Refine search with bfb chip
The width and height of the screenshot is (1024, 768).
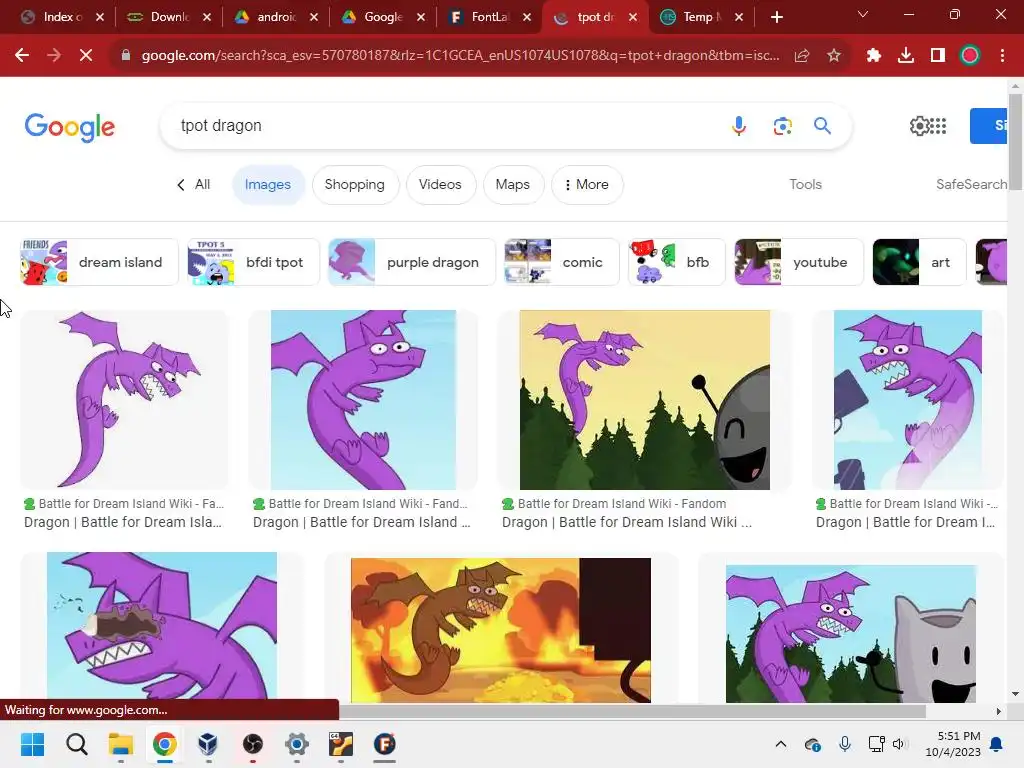[677, 262]
